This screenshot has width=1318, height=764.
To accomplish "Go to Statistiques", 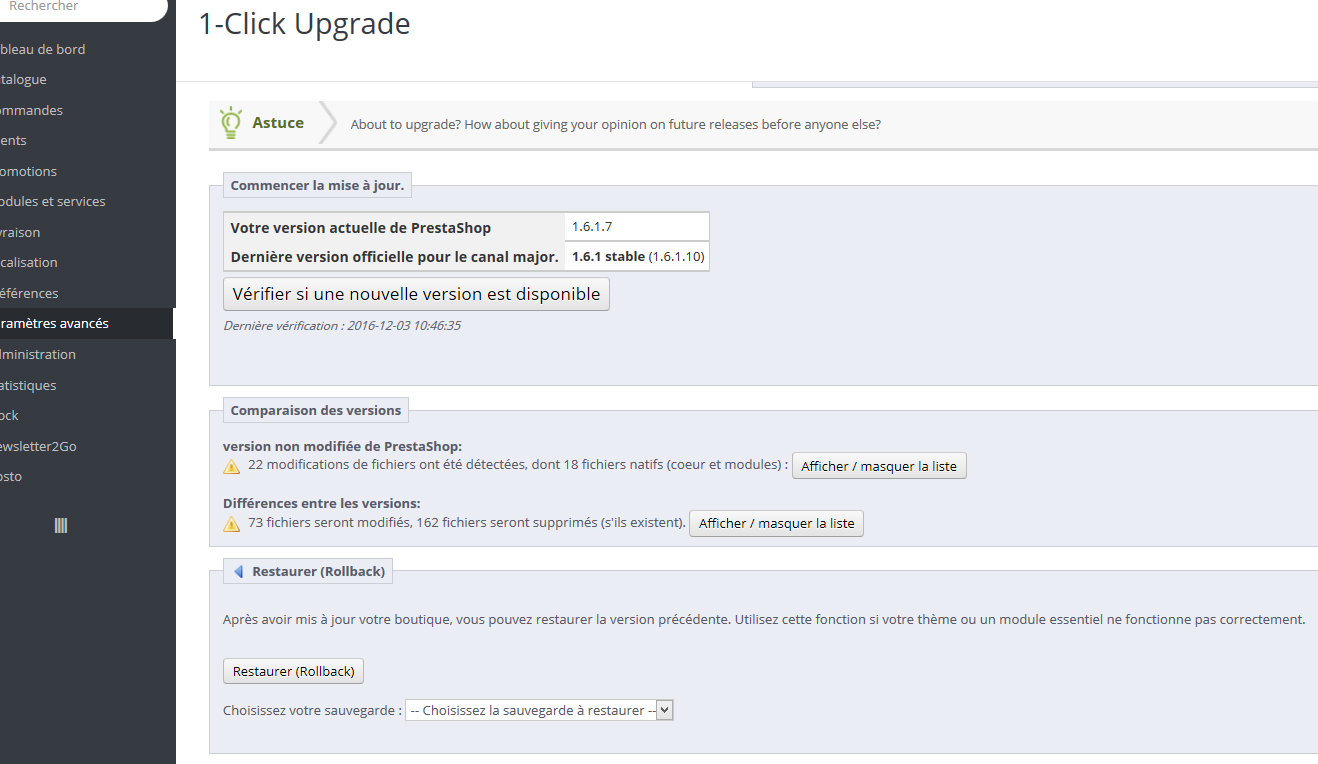I will (x=28, y=385).
